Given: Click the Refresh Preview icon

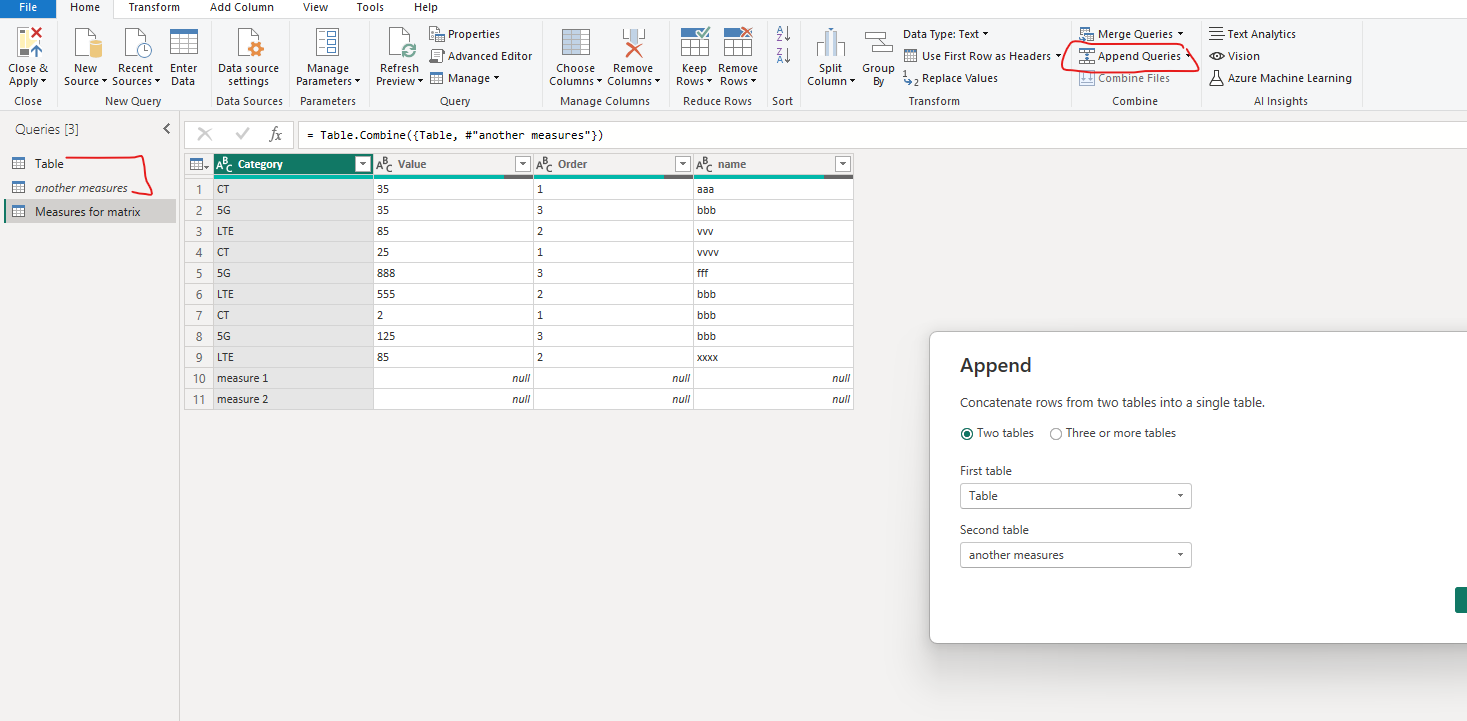Looking at the screenshot, I should click(x=399, y=44).
